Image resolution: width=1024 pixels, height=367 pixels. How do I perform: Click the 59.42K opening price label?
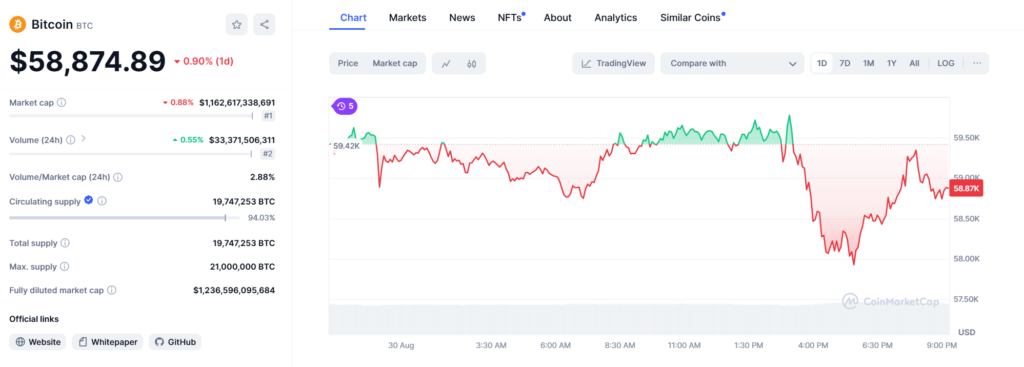[346, 146]
